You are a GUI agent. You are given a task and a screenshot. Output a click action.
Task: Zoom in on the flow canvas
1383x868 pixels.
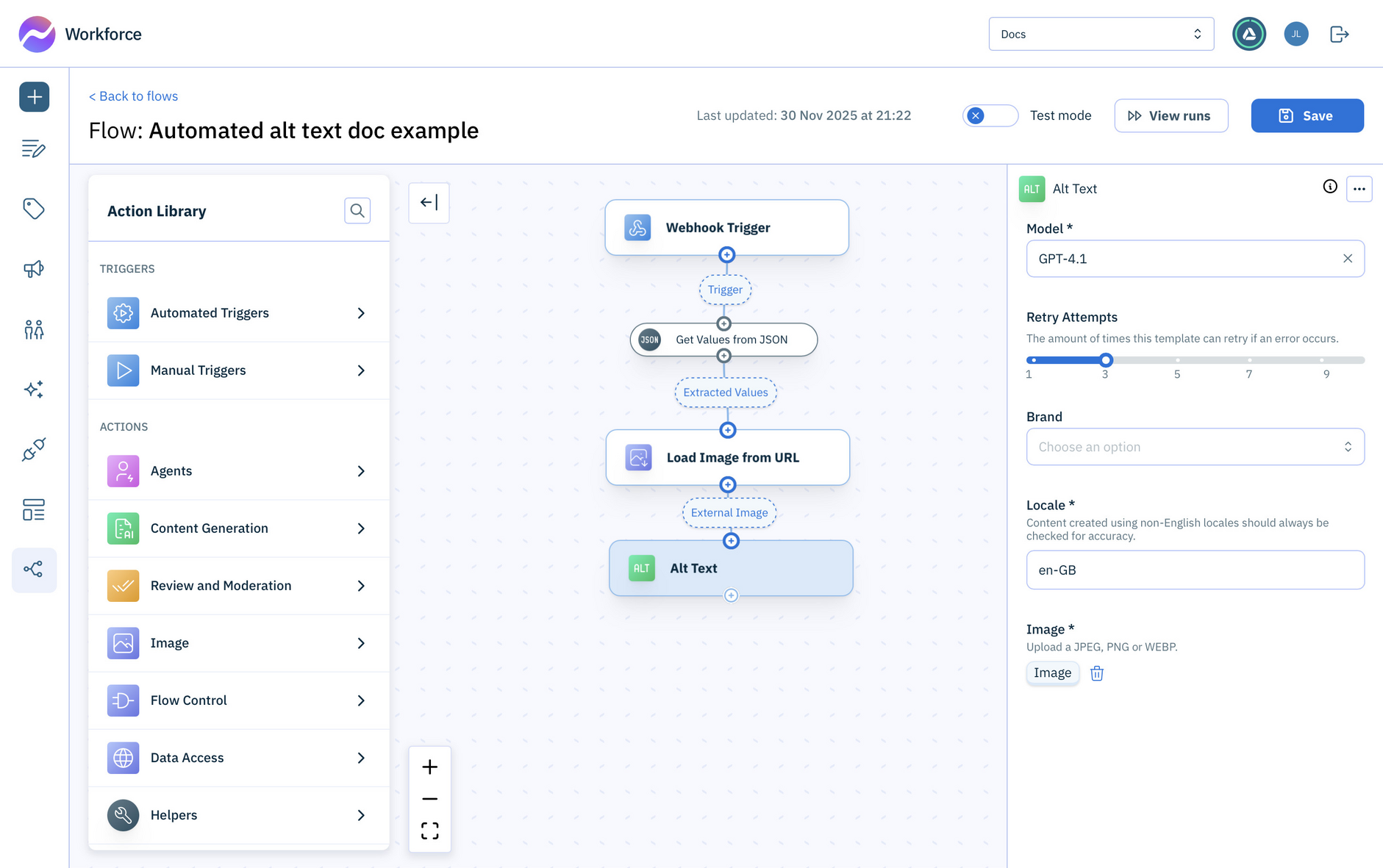[429, 767]
